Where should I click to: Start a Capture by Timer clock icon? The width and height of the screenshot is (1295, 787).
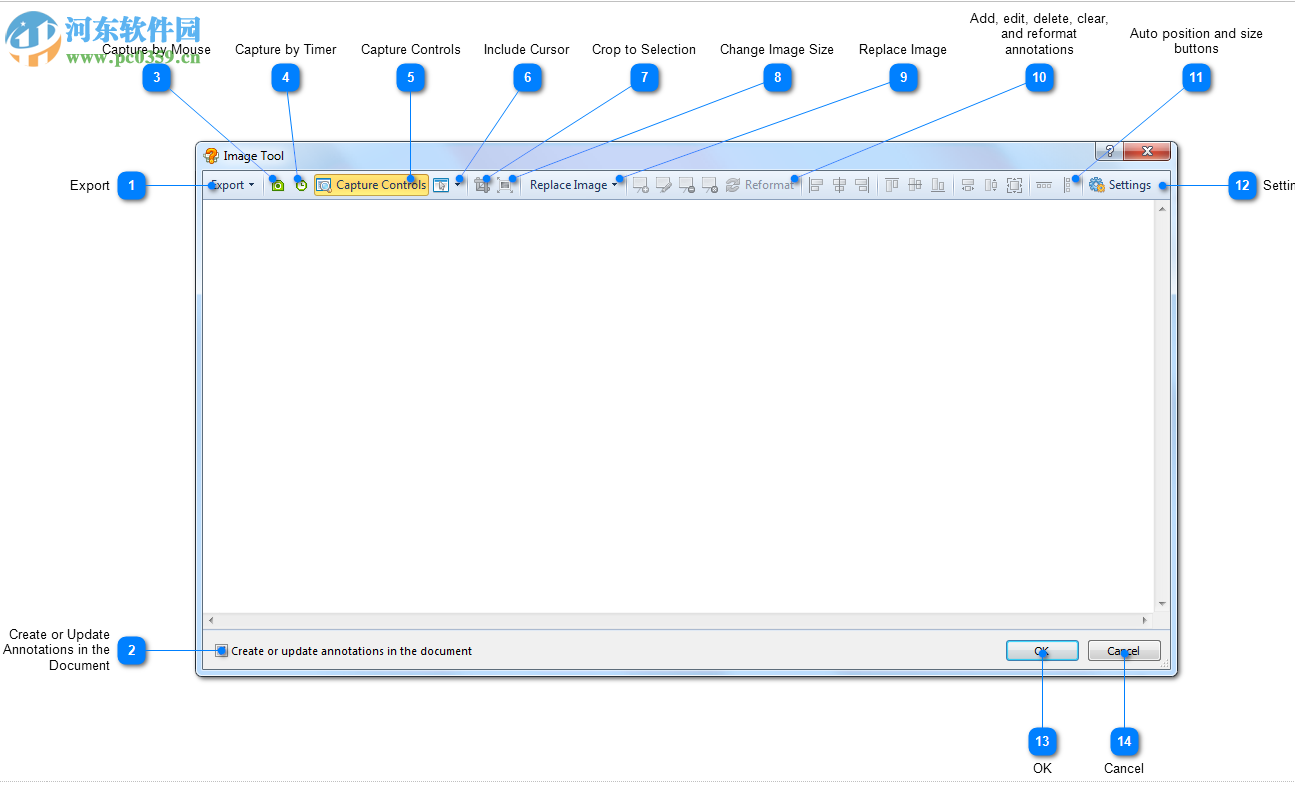tap(301, 185)
